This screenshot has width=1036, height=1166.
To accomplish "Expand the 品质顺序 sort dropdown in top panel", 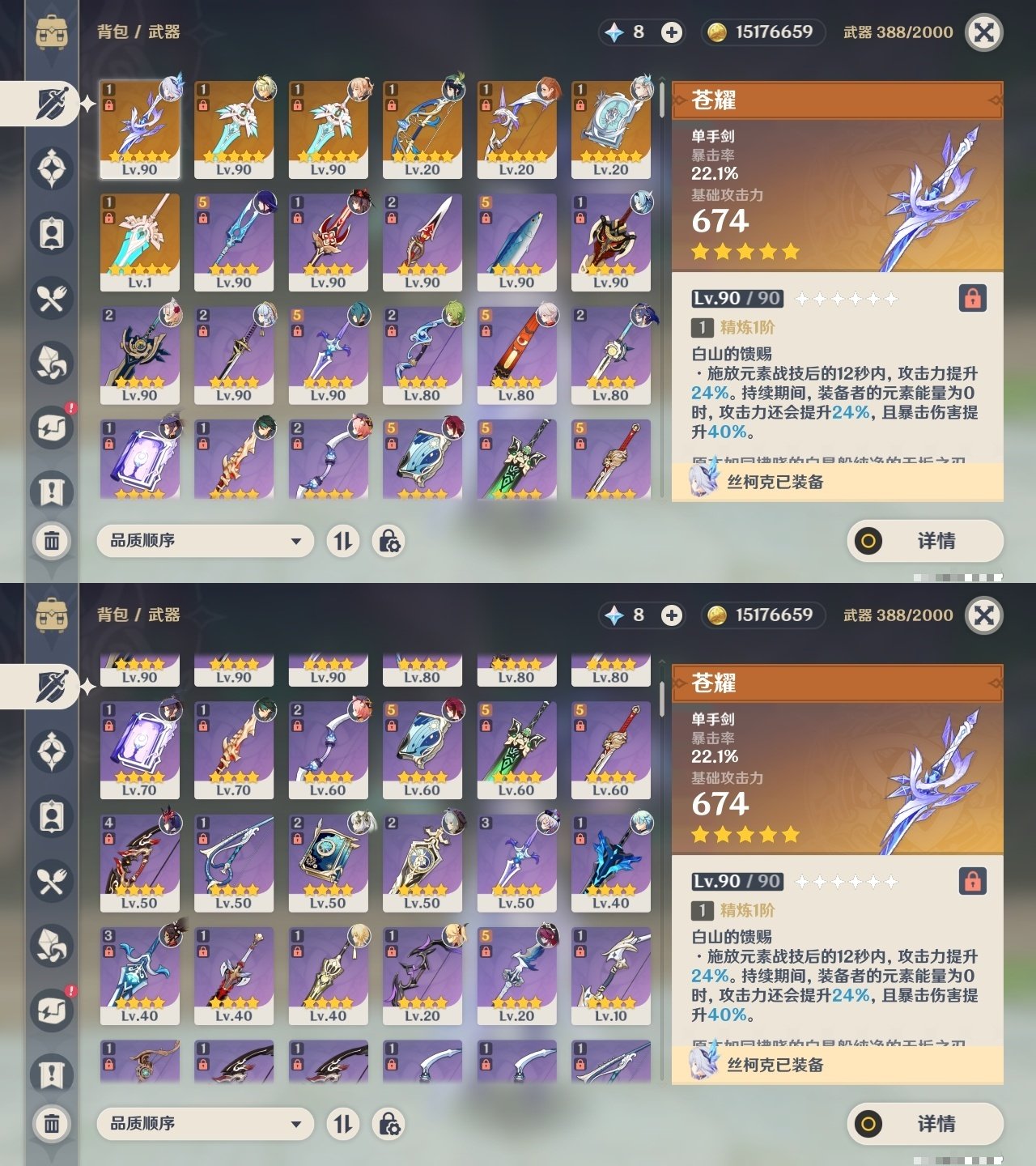I will click(206, 541).
